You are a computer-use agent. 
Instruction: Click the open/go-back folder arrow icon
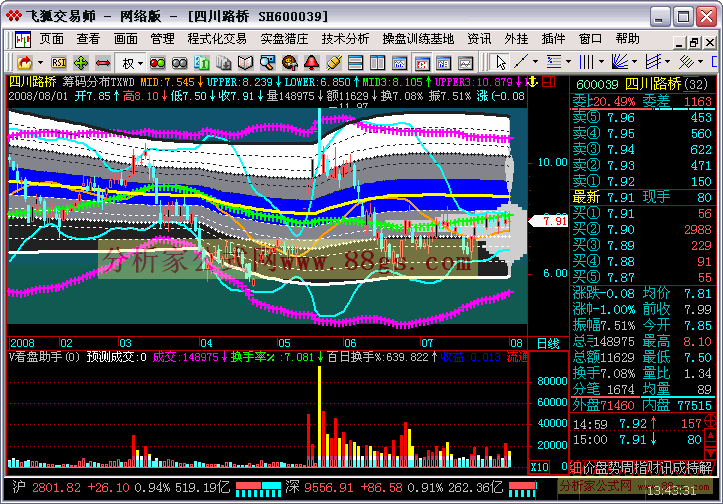(24, 62)
